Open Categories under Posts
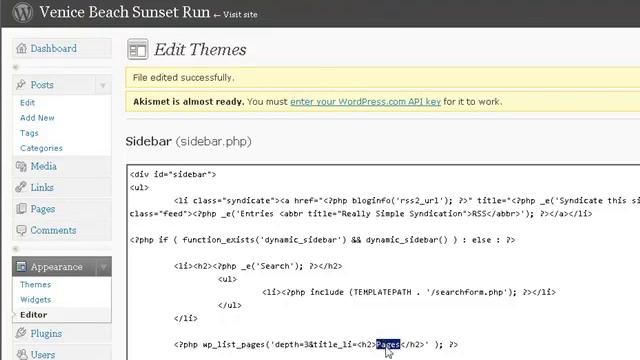Image resolution: width=640 pixels, height=360 pixels. (41, 148)
